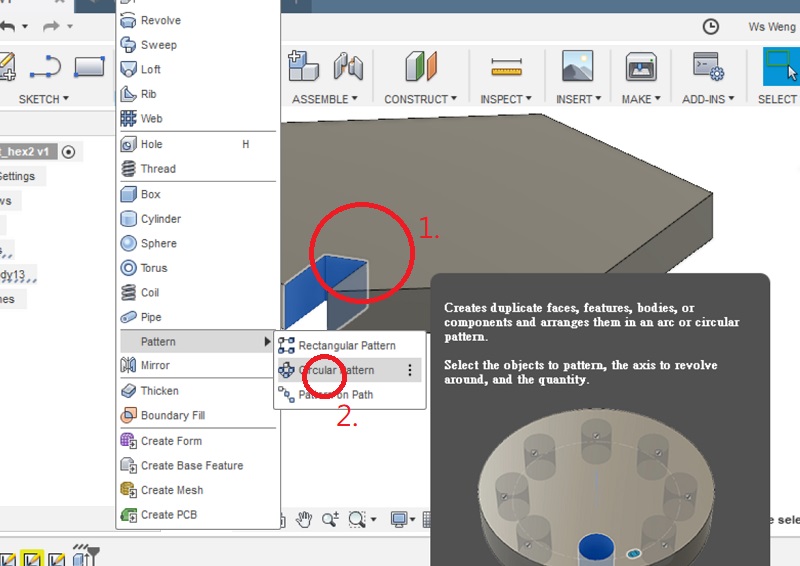Click the 3D Print make icon

(x=641, y=66)
